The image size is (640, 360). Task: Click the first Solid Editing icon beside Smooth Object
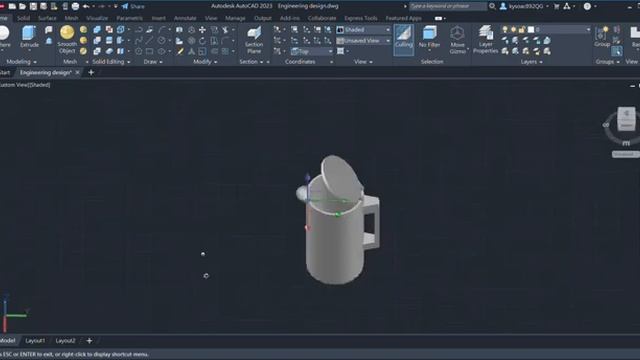pos(97,30)
